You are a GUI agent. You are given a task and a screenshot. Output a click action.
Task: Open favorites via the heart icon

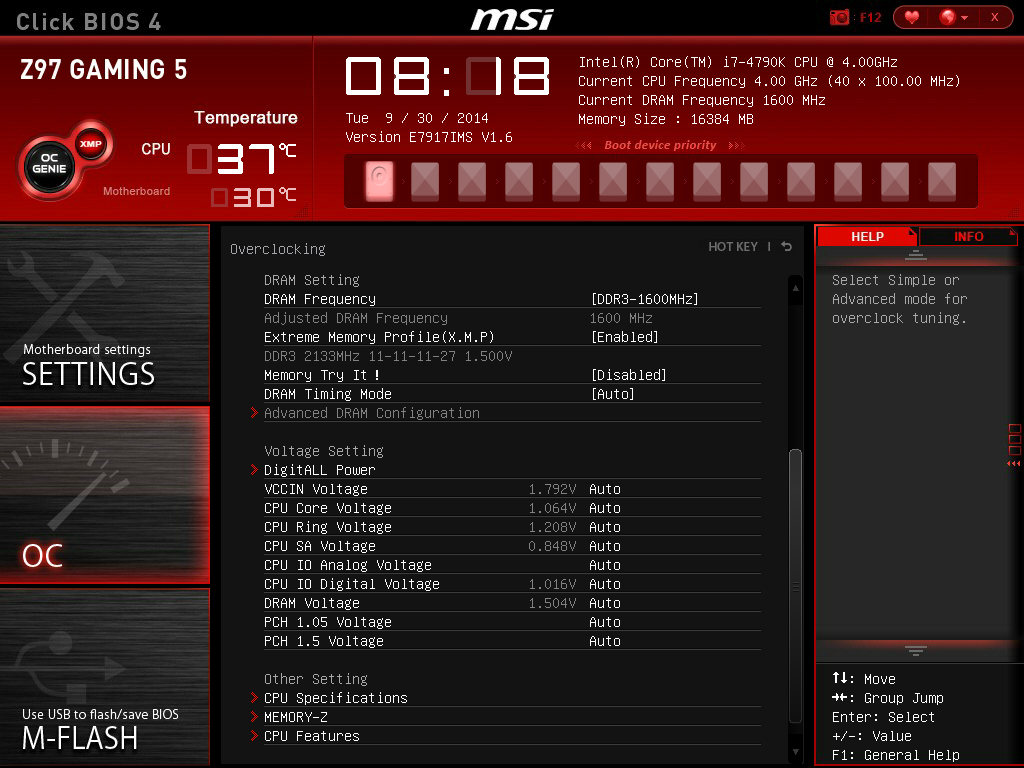(912, 18)
